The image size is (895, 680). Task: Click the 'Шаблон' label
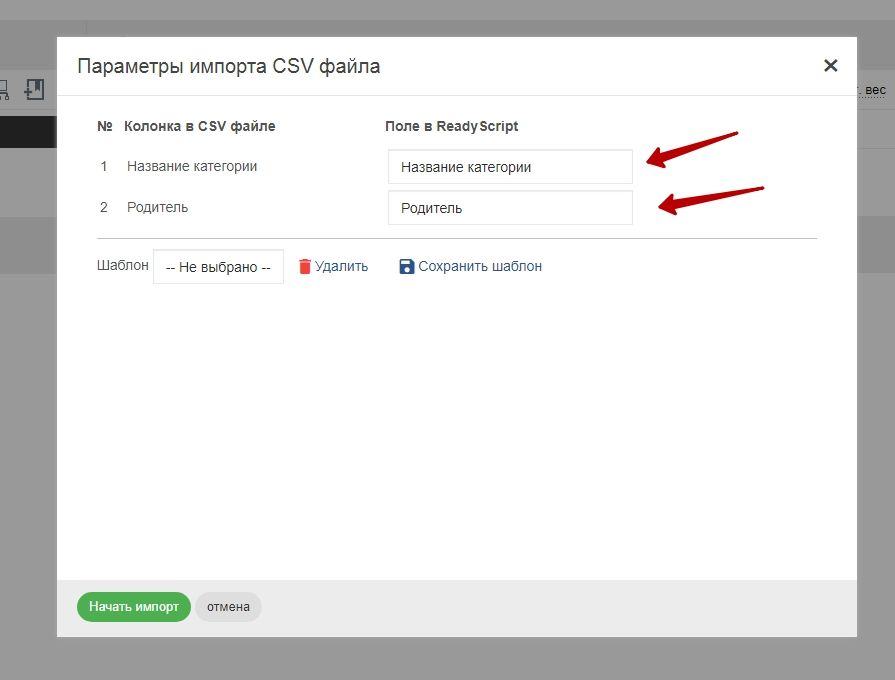pos(123,265)
